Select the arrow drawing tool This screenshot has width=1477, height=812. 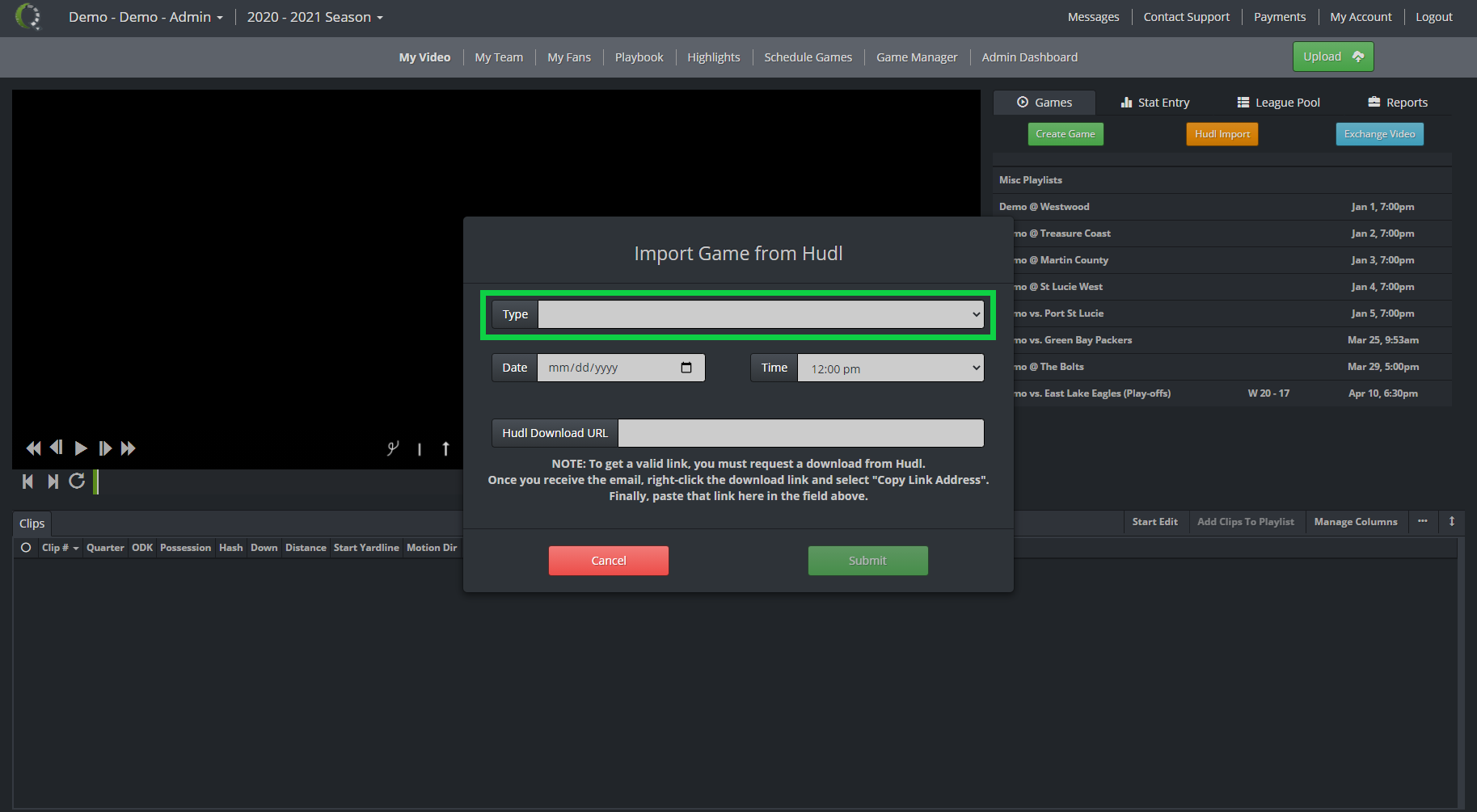point(445,448)
